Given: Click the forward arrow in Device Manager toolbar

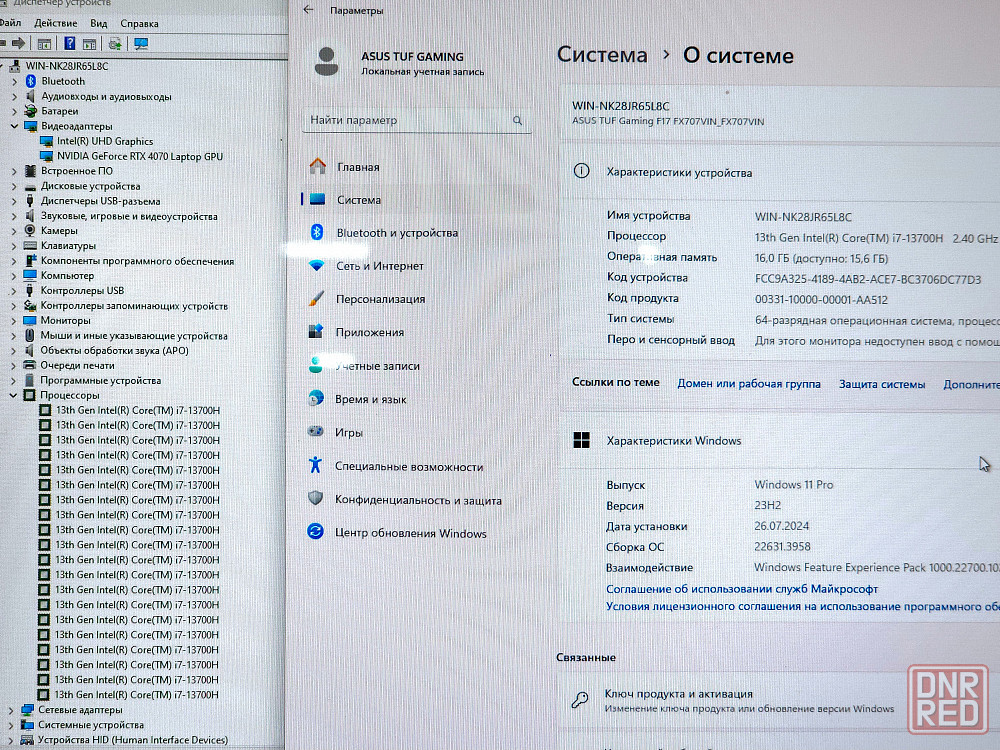Looking at the screenshot, I should 18,43.
